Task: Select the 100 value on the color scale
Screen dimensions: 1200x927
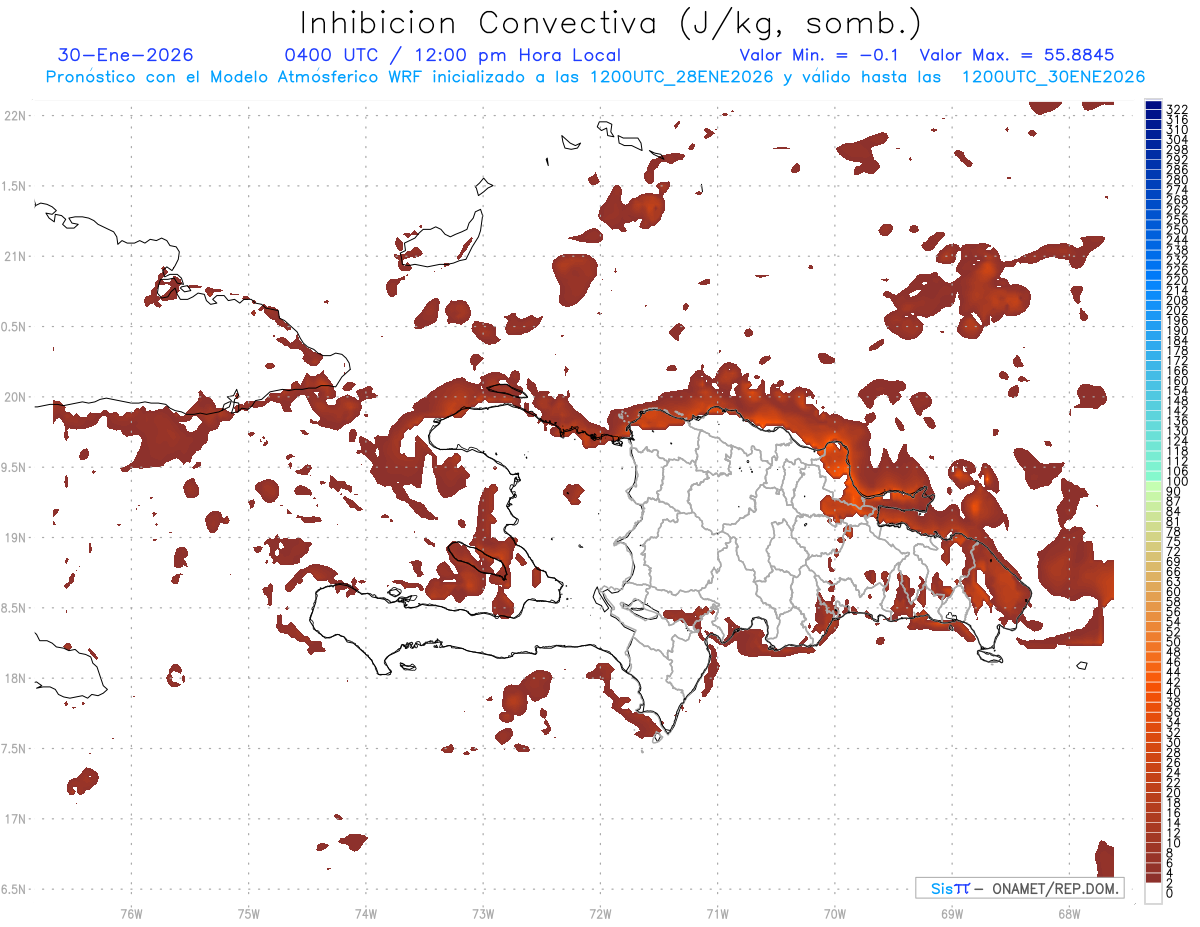Action: click(1175, 483)
